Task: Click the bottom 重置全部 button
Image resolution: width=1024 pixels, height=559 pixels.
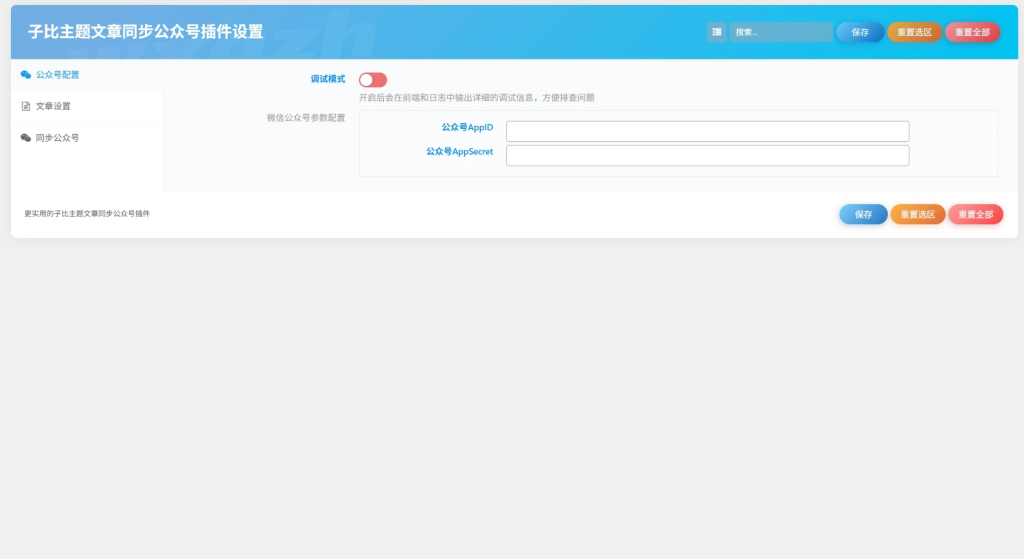Action: pyautogui.click(x=976, y=214)
